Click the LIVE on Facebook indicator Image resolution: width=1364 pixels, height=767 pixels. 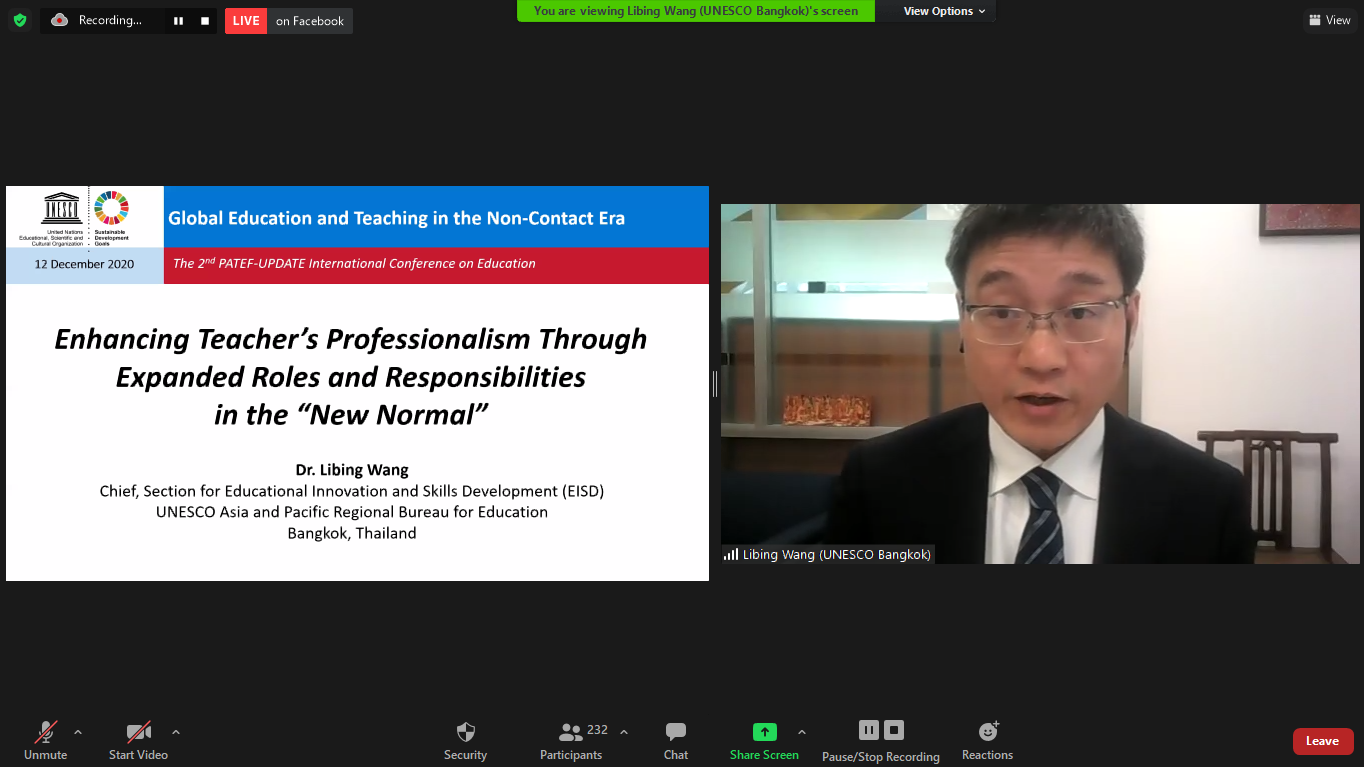pos(289,21)
